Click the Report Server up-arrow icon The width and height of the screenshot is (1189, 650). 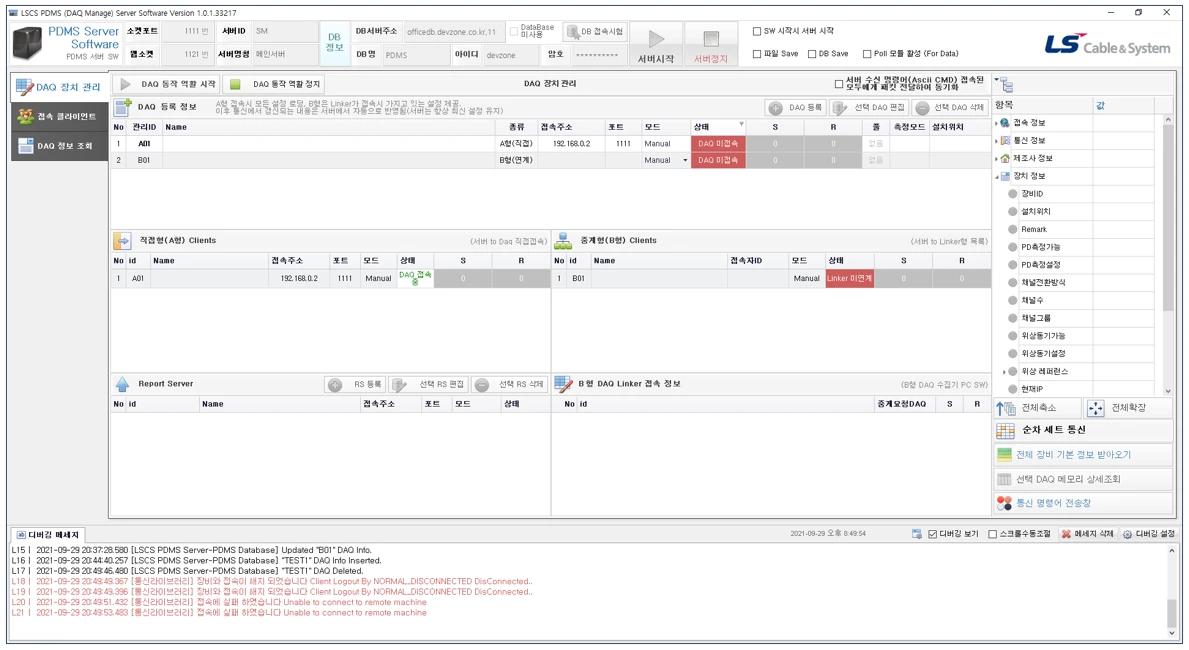tap(122, 385)
